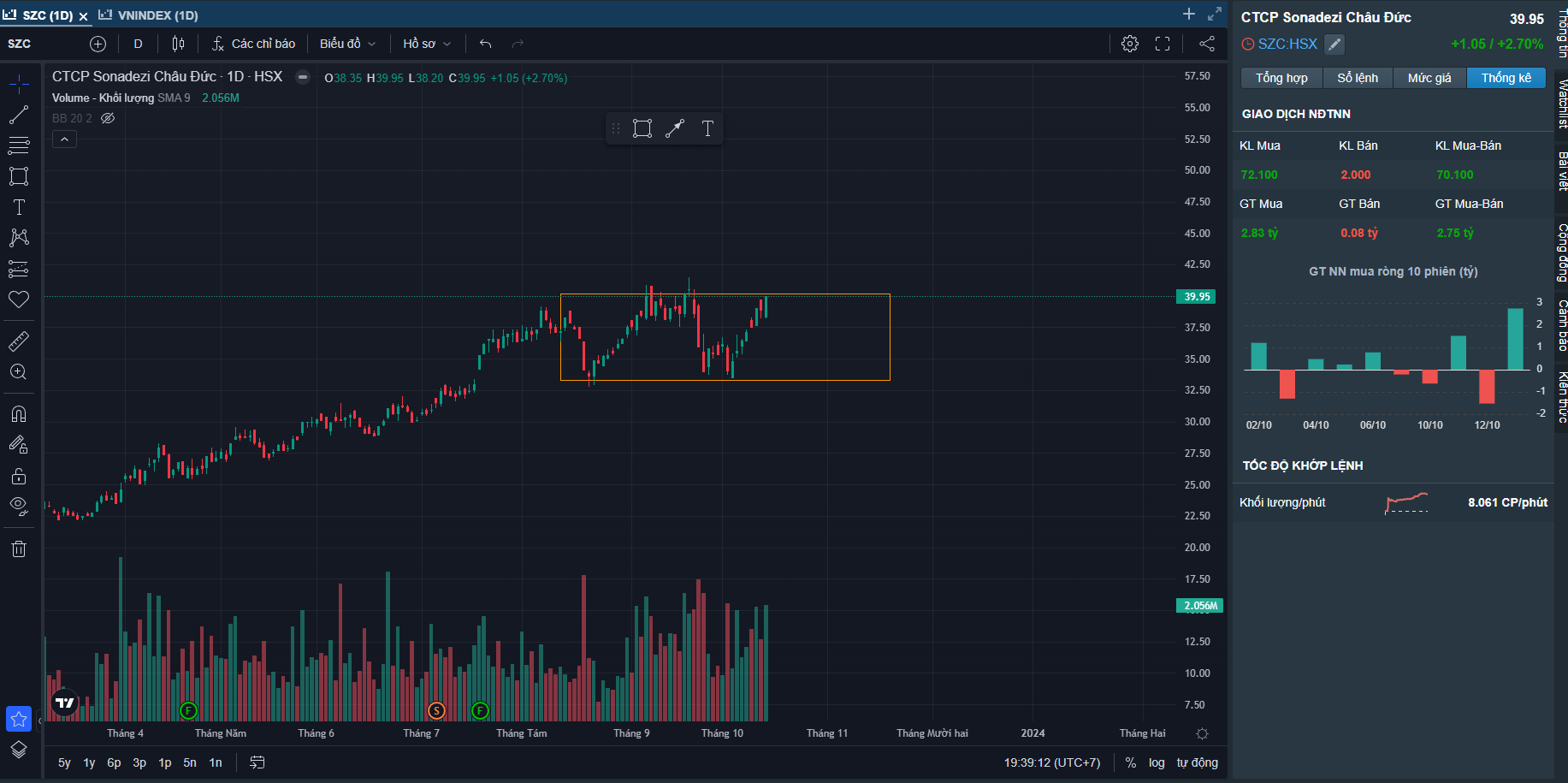This screenshot has width=1568, height=783.
Task: Click the 39.95 price label on axis
Action: (1197, 297)
